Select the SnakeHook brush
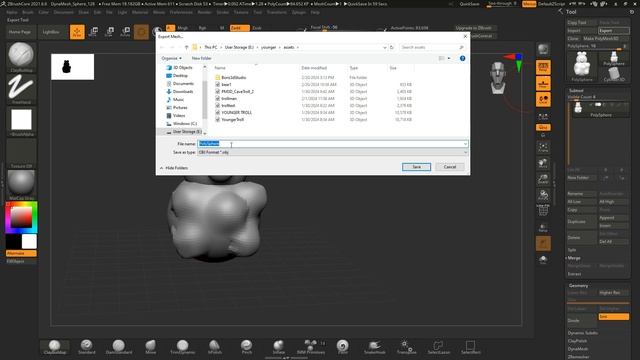 click(374, 347)
